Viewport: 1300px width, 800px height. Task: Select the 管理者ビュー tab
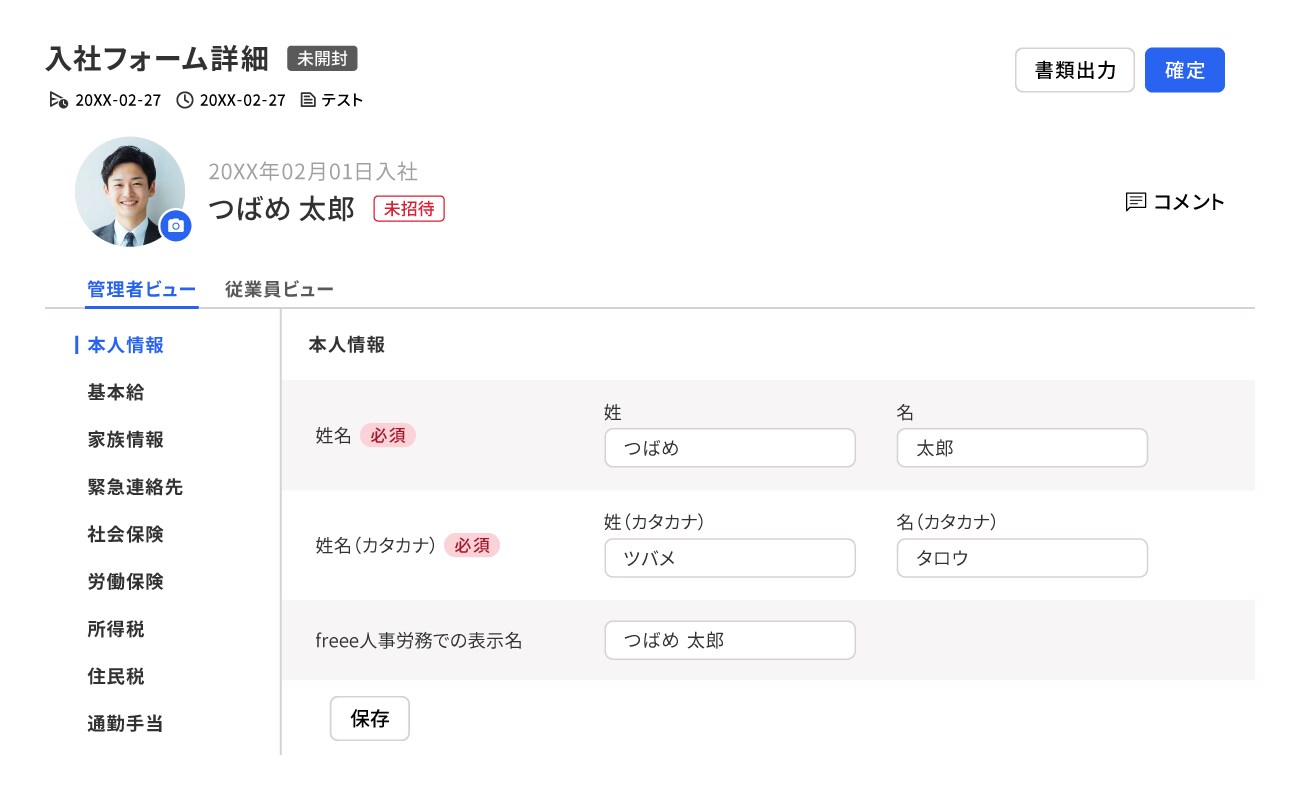pyautogui.click(x=141, y=290)
